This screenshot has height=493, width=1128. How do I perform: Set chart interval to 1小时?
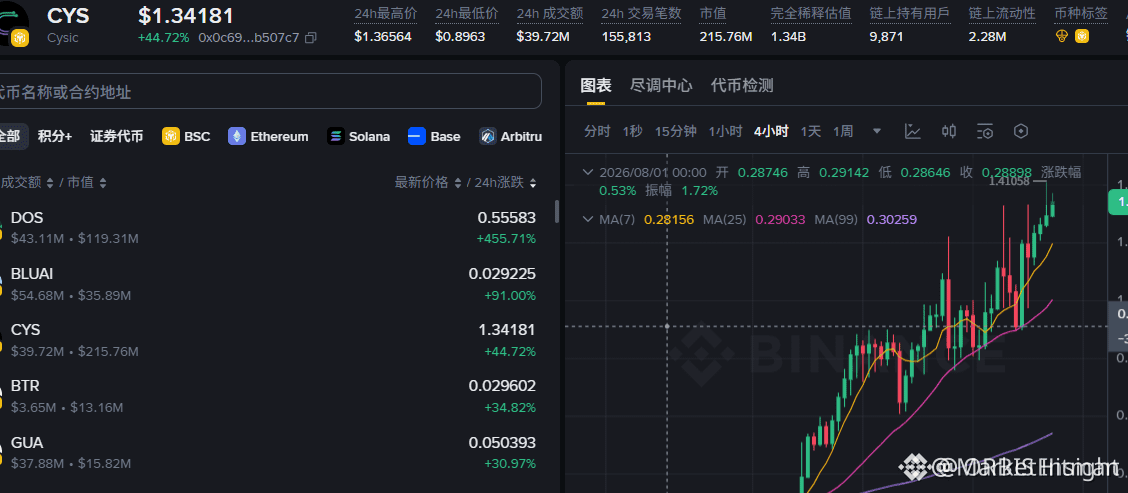[725, 131]
